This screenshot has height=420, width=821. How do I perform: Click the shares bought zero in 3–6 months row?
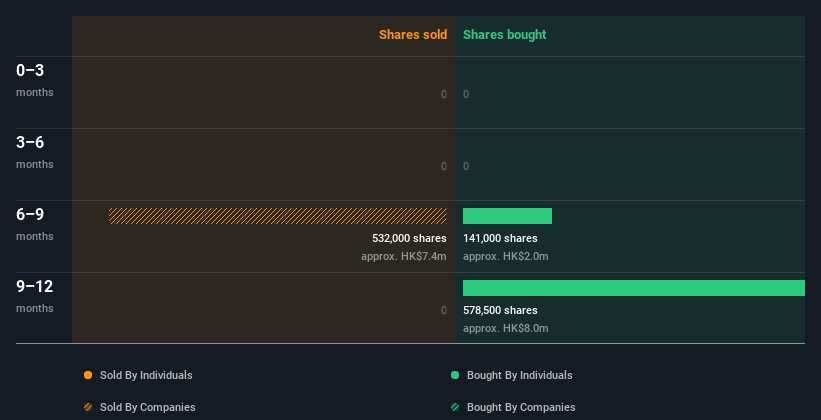(x=466, y=167)
